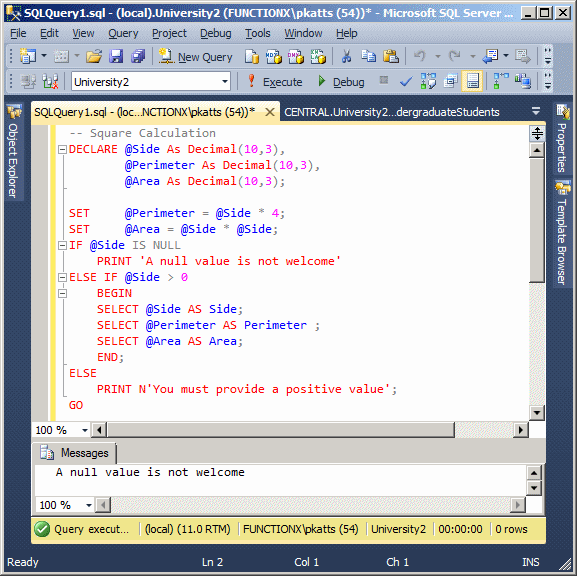Open the Edit menu
The image size is (577, 576).
point(49,33)
